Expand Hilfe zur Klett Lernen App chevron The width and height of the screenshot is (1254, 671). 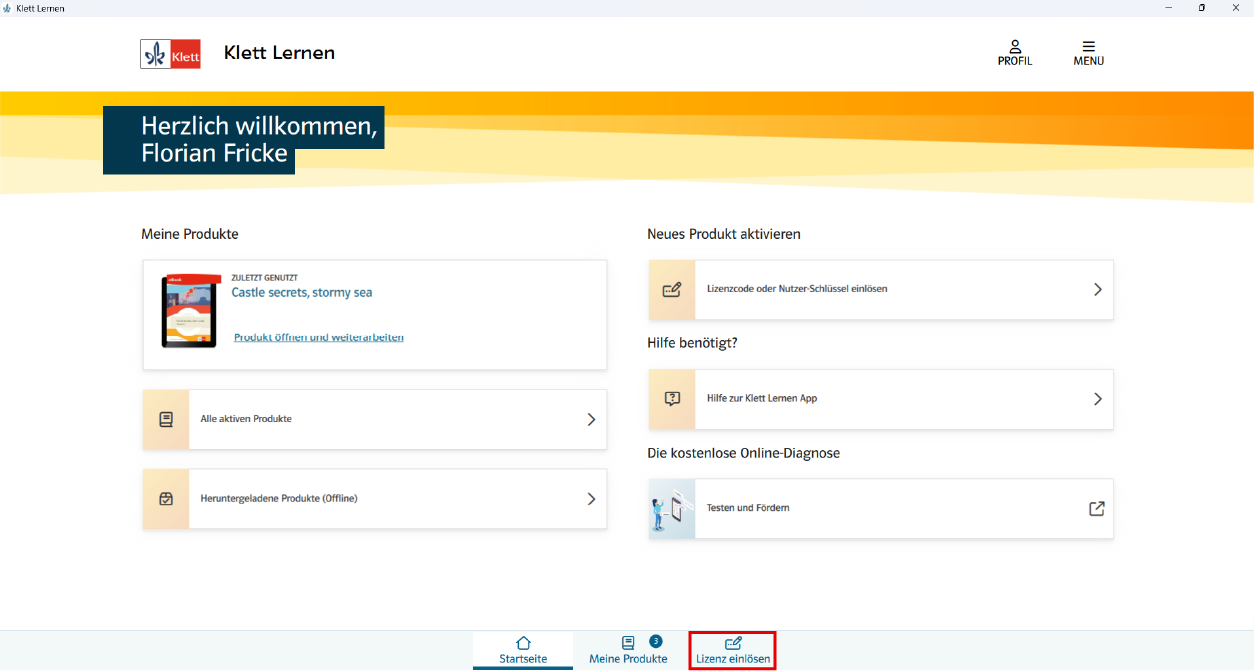coord(1097,399)
